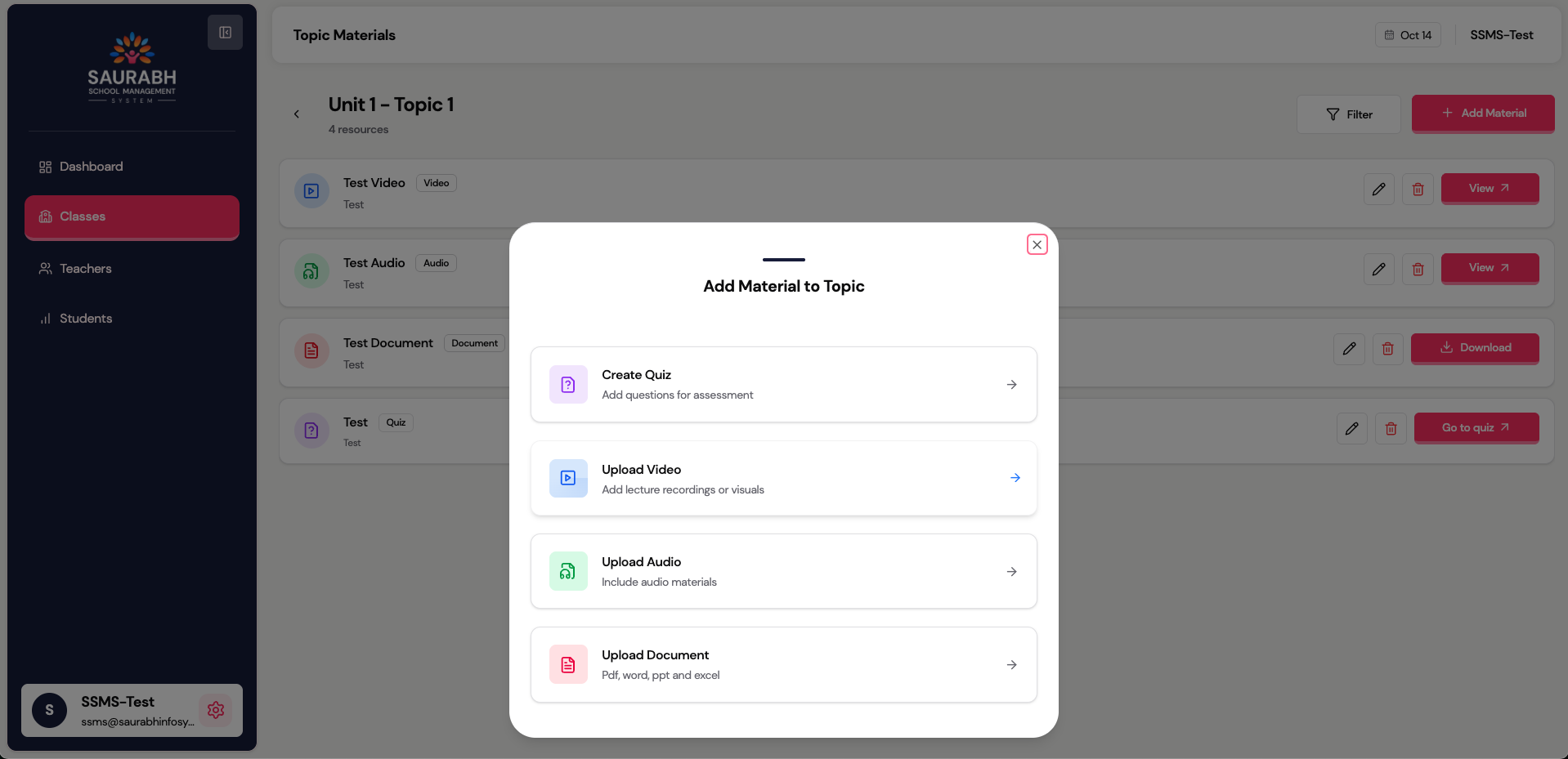Viewport: 1568px width, 759px height.
Task: Click the arrow on Upload Document row
Action: click(x=1011, y=665)
